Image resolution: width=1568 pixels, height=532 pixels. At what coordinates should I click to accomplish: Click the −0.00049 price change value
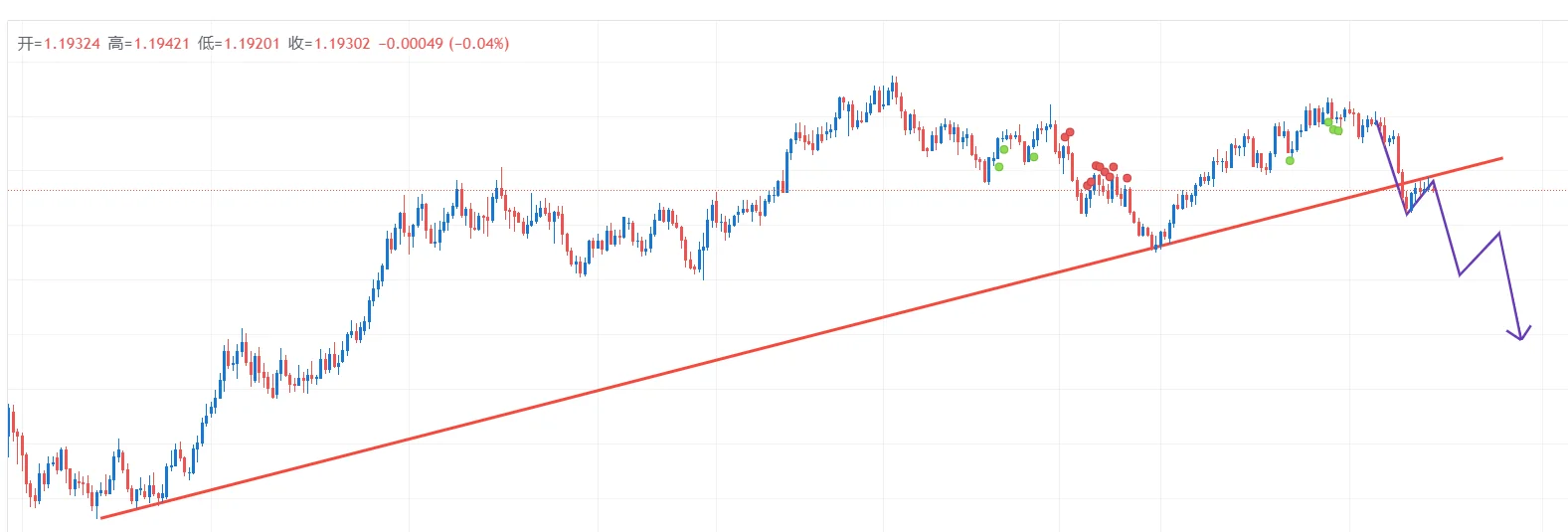(411, 44)
